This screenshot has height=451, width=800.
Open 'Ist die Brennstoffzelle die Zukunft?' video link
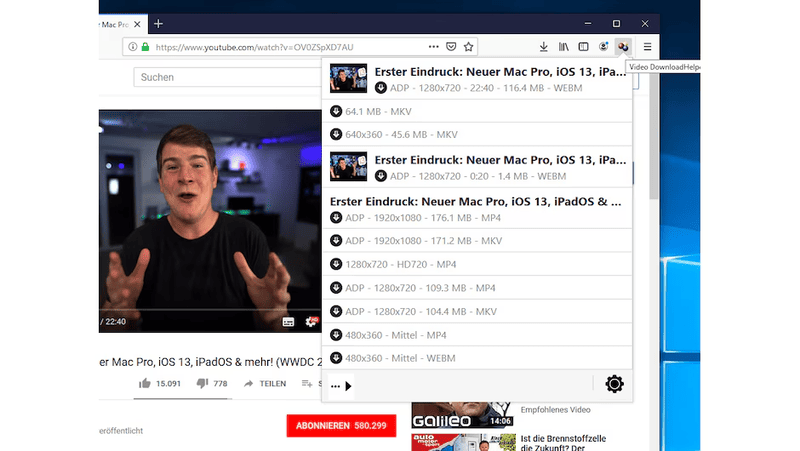[x=563, y=443]
